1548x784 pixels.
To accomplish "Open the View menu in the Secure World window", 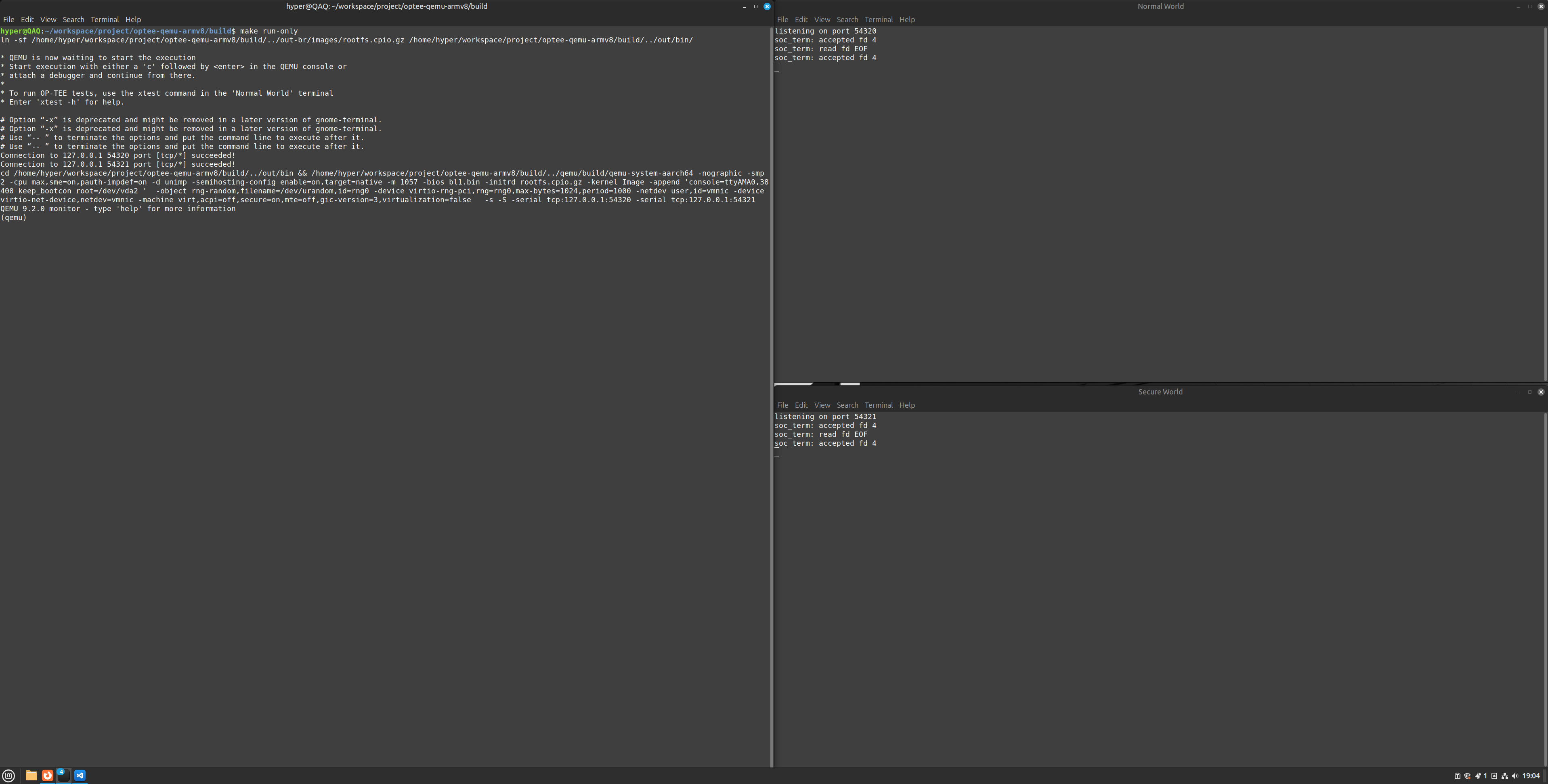I will [822, 405].
